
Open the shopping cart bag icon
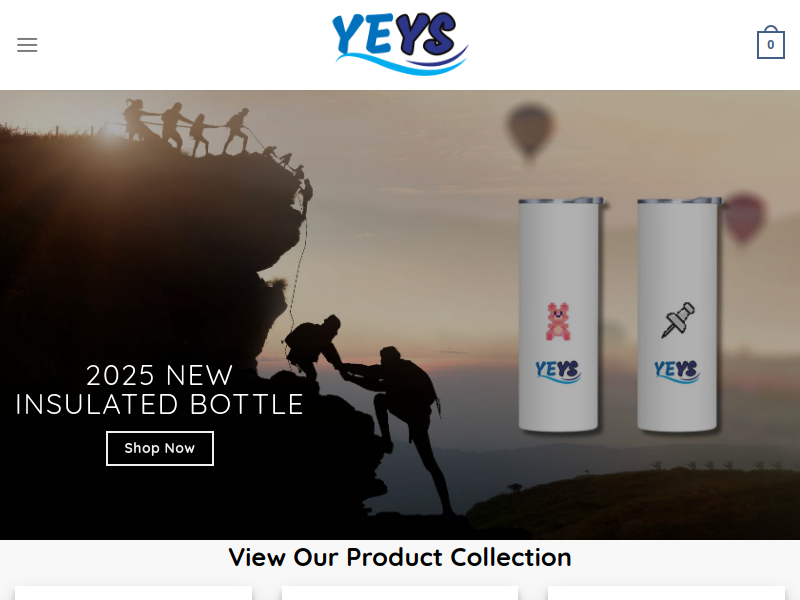pyautogui.click(x=770, y=42)
